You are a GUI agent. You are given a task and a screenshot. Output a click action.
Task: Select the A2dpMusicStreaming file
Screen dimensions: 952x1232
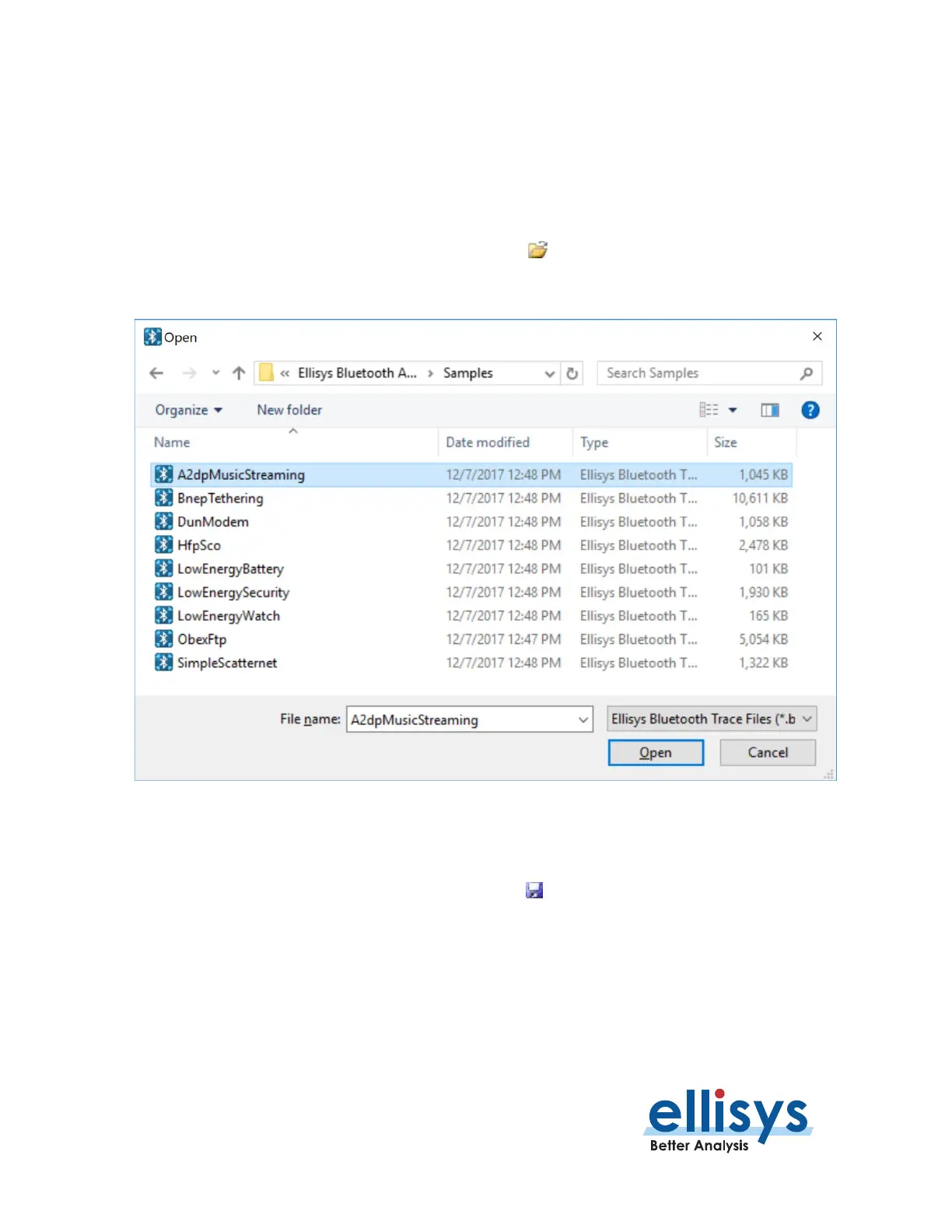click(x=471, y=474)
